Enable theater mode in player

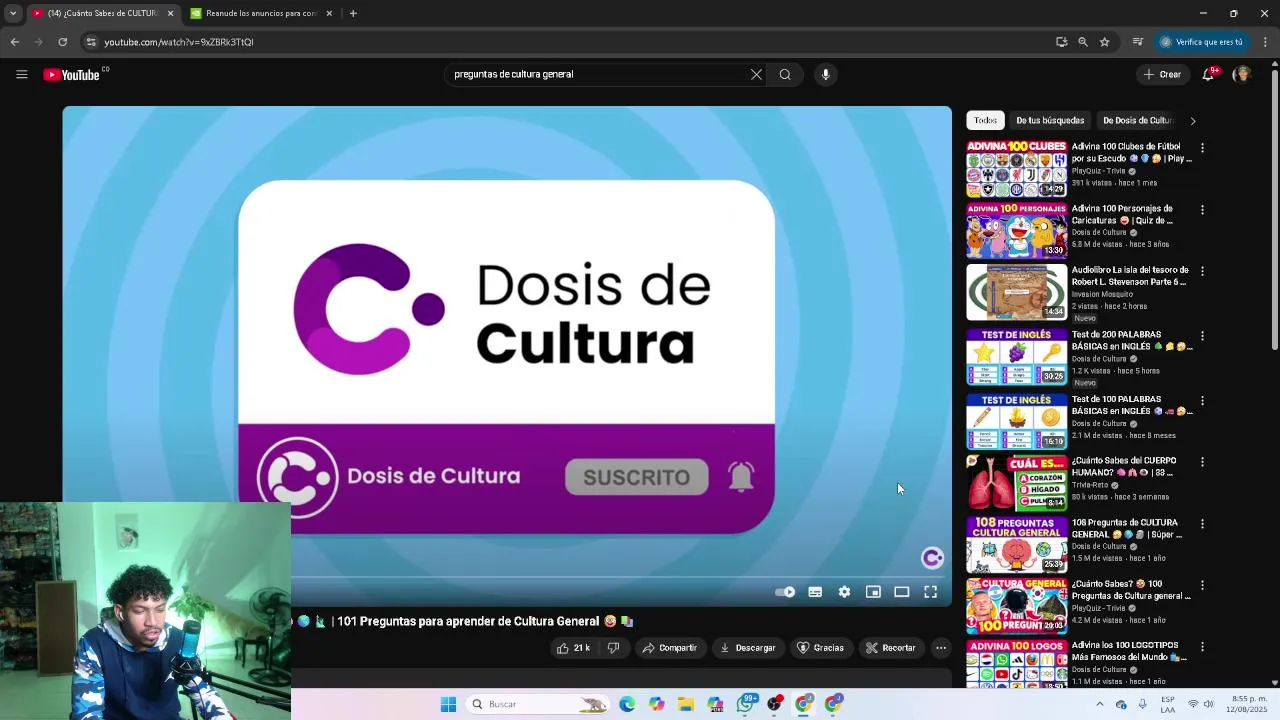point(902,592)
